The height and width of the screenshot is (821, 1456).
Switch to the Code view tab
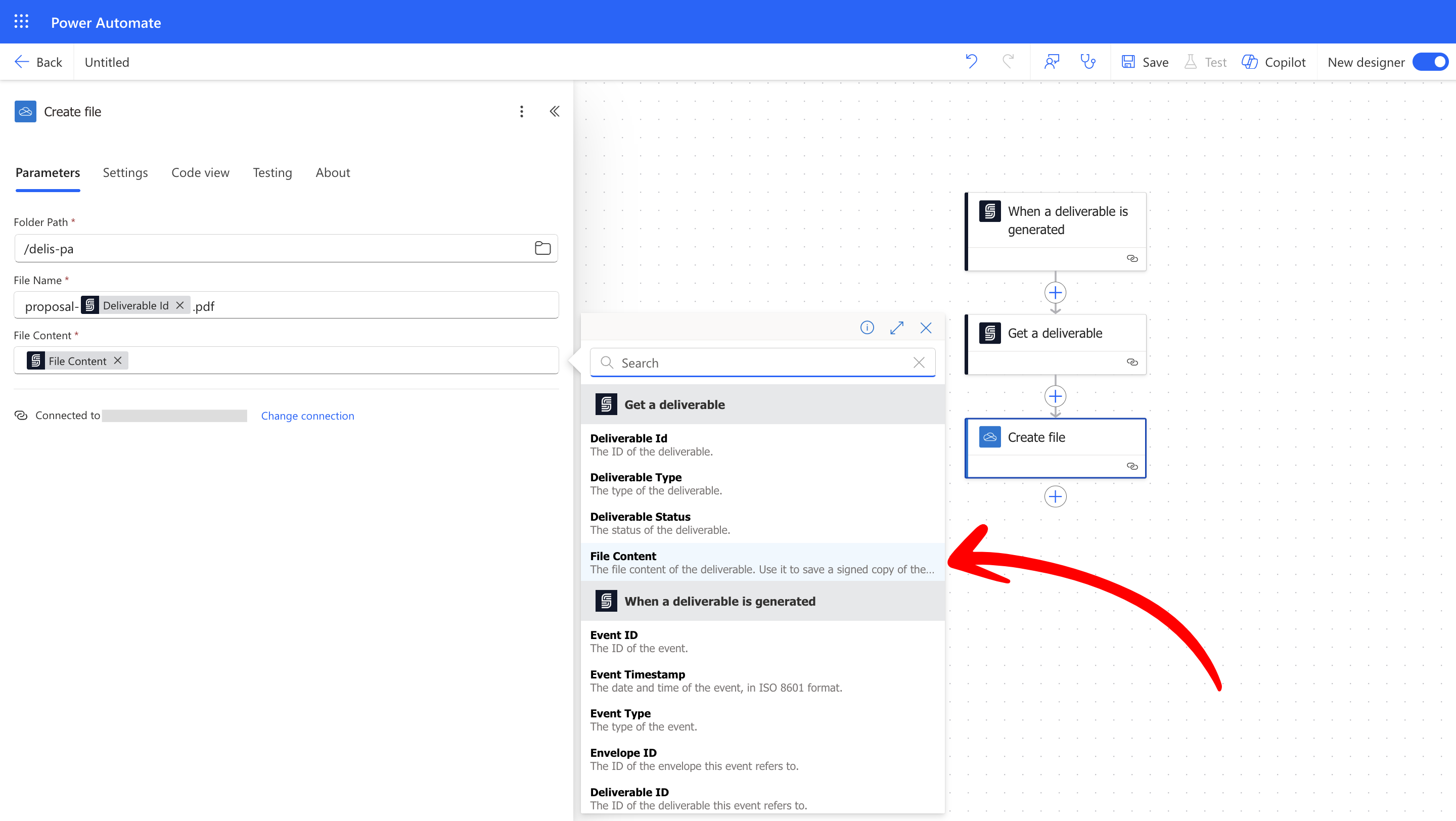(x=200, y=172)
